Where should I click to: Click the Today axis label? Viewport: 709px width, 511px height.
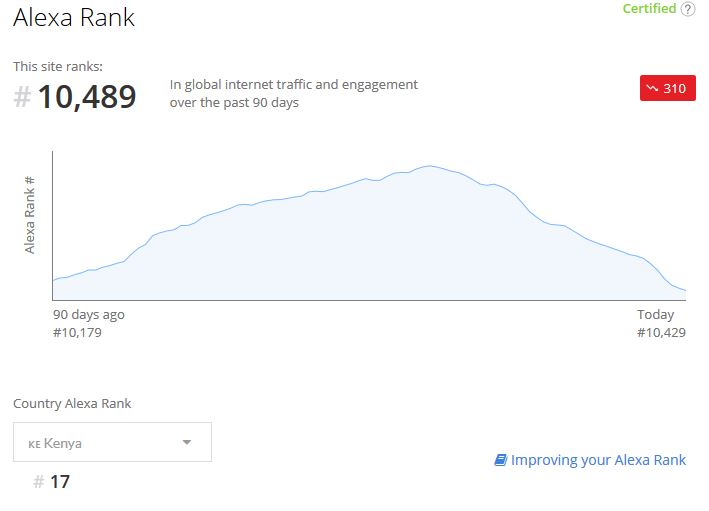[x=655, y=314]
